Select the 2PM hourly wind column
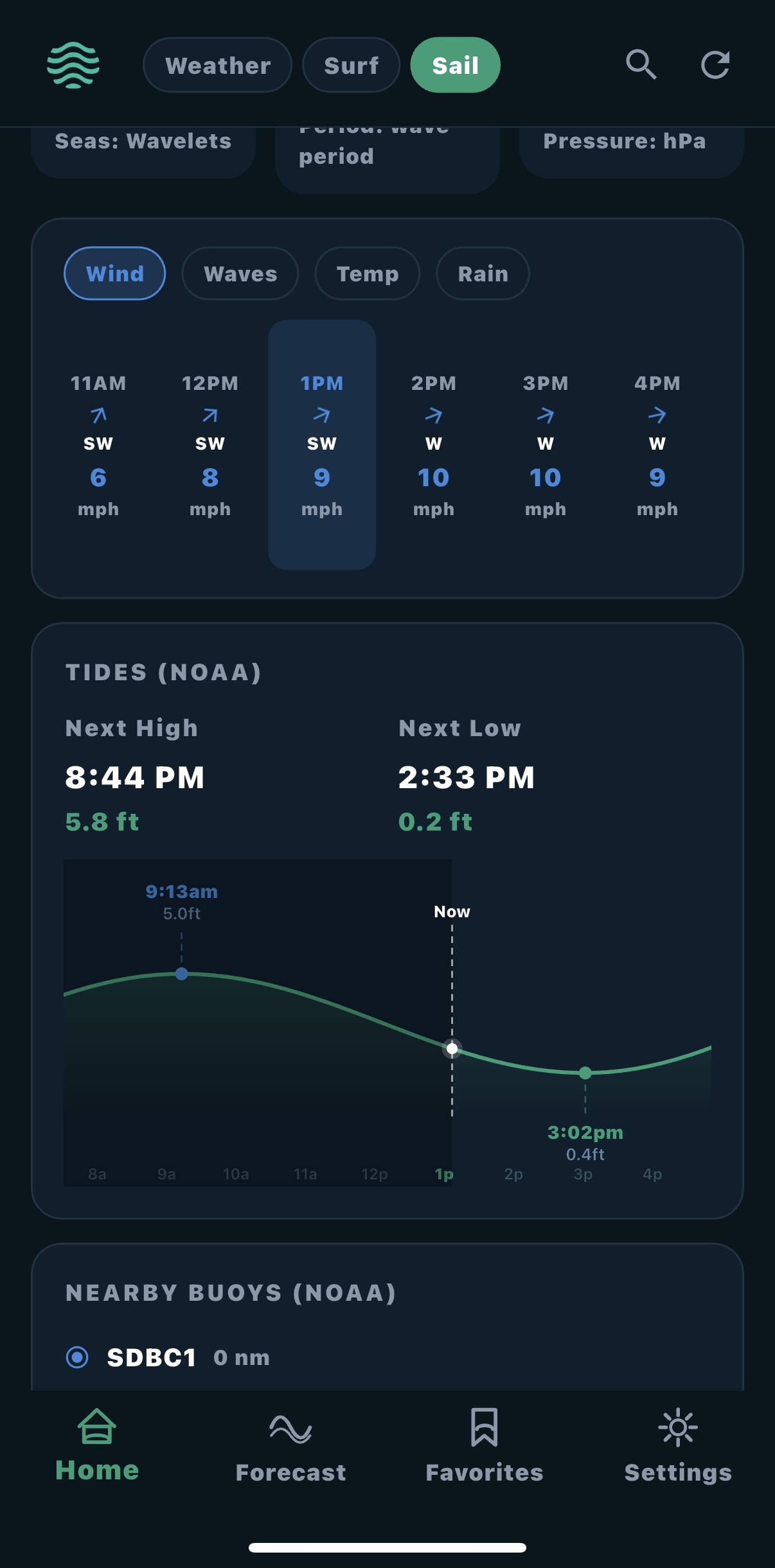Image resolution: width=775 pixels, height=1568 pixels. pyautogui.click(x=434, y=445)
